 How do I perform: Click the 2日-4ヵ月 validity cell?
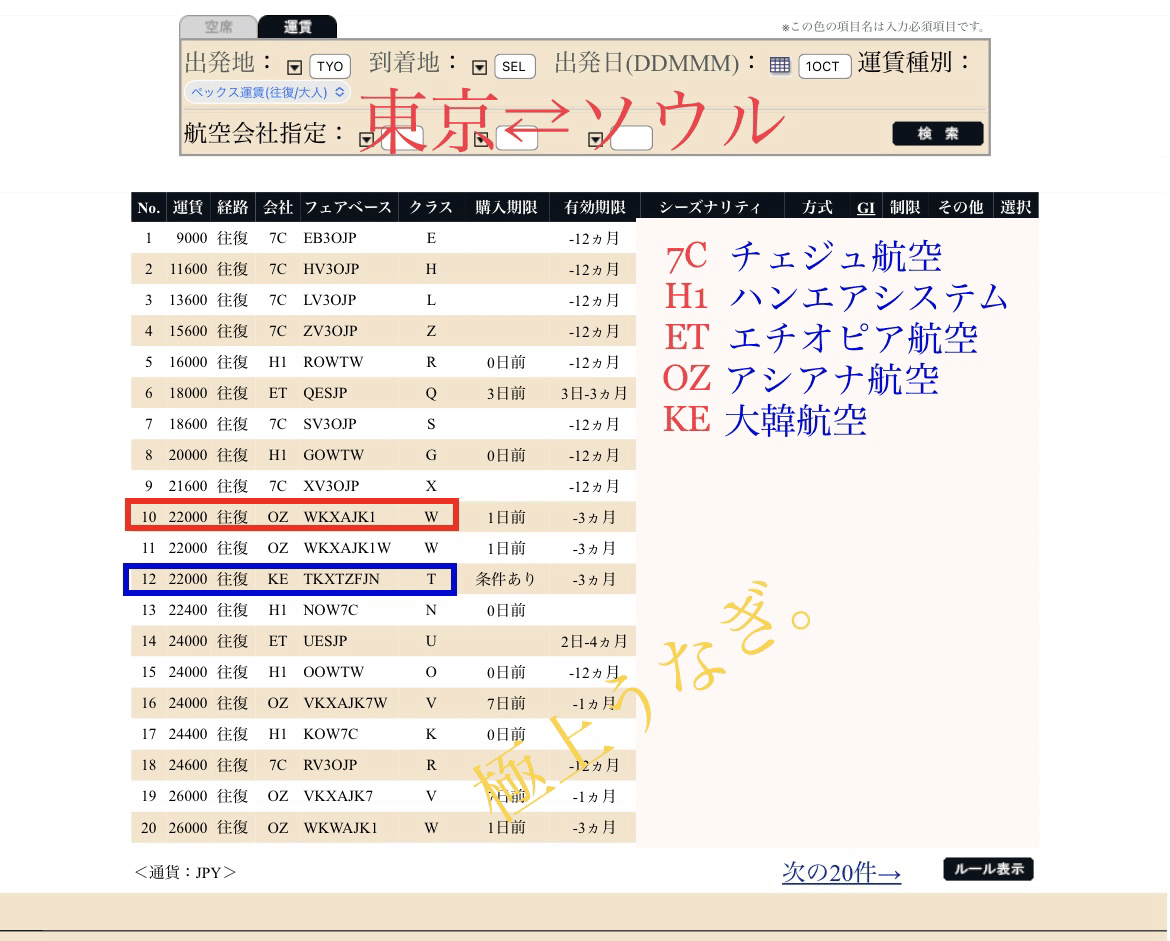[594, 641]
